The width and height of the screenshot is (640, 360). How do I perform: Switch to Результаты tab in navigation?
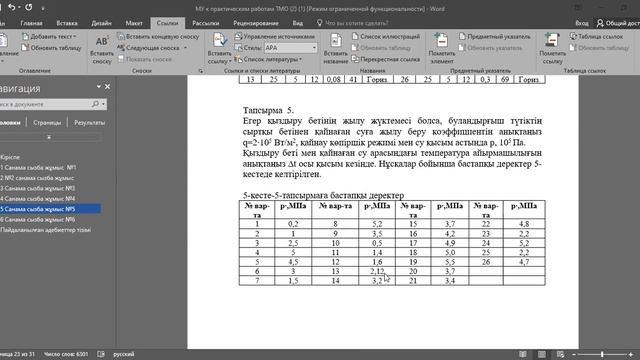tap(89, 122)
